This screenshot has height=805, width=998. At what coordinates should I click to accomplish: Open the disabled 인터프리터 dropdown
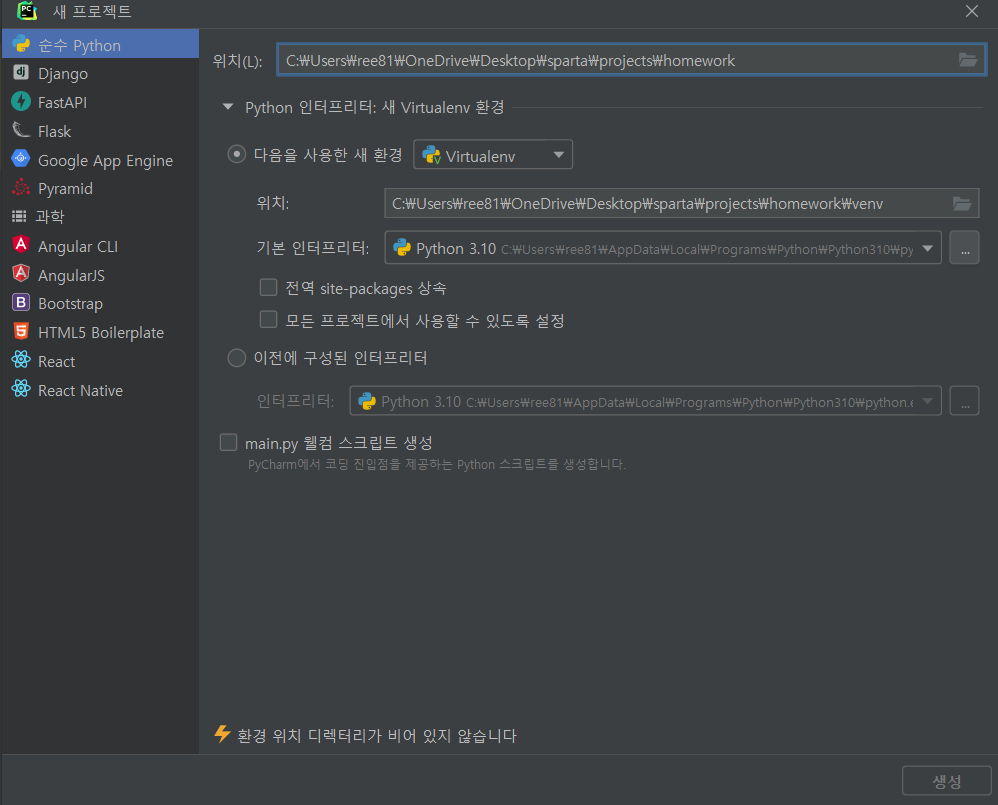tap(645, 401)
